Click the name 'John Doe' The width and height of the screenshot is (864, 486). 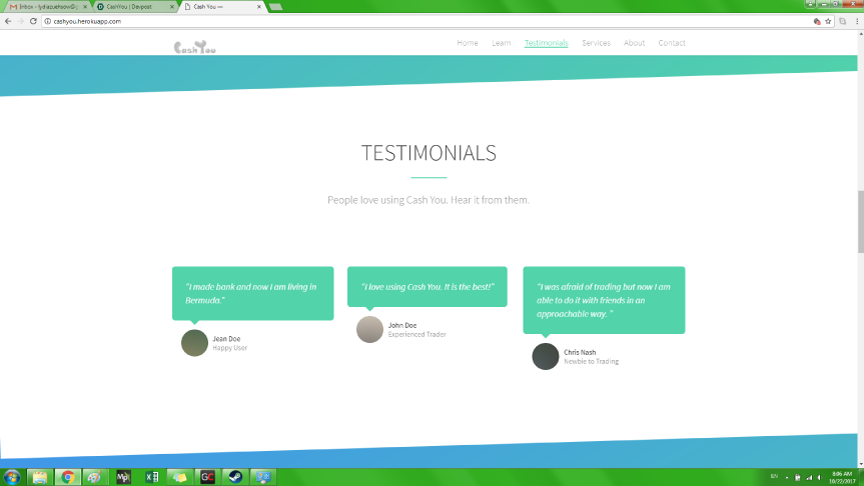tap(402, 326)
